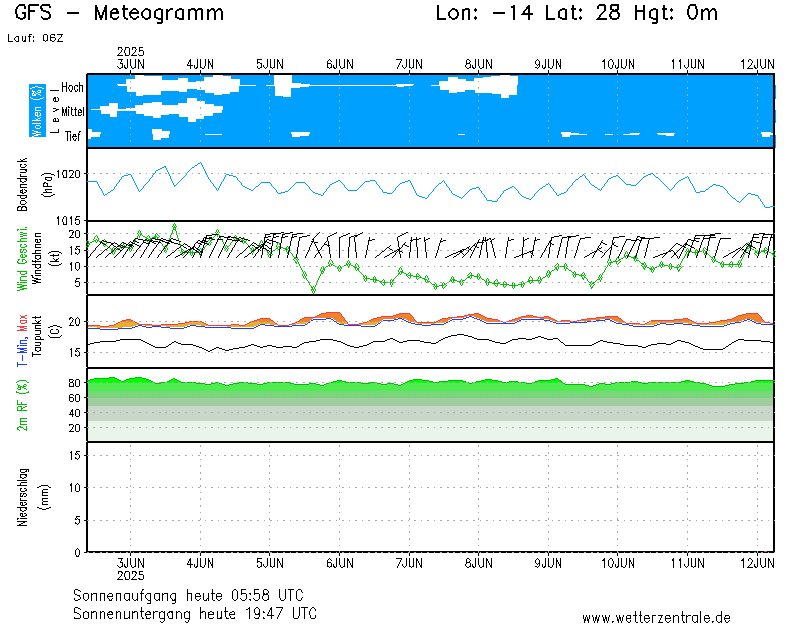Click the '(hPa)' unit label
The width and height of the screenshot is (800, 625).
pyautogui.click(x=47, y=185)
